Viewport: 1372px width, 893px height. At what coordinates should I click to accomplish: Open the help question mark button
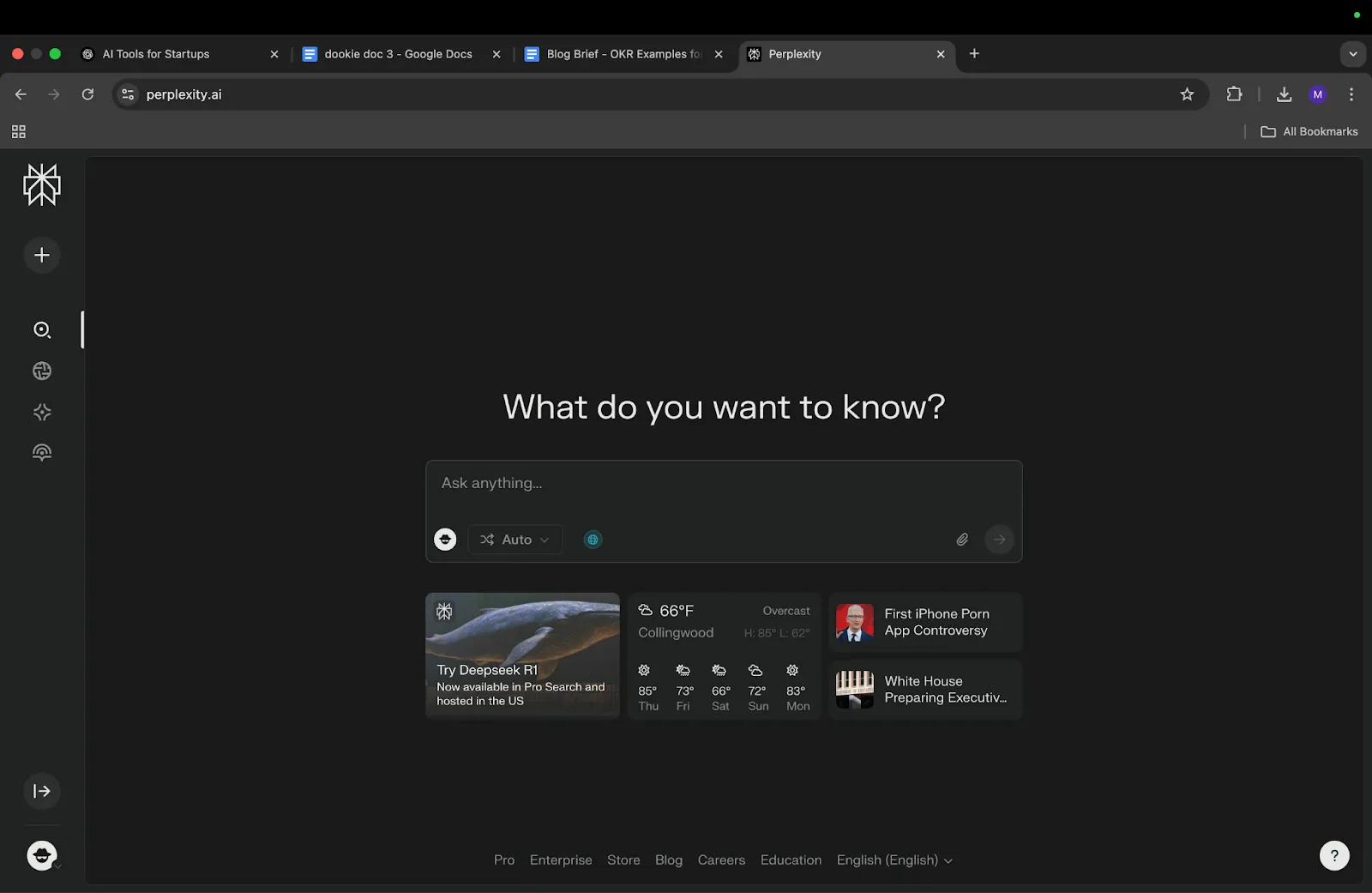[x=1334, y=855]
